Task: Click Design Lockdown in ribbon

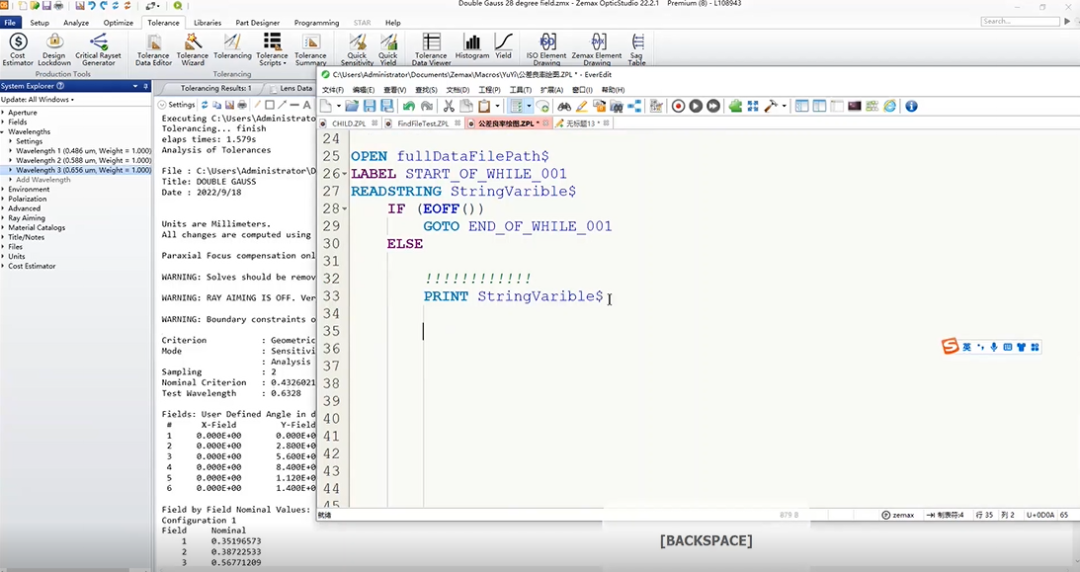Action: [54, 48]
